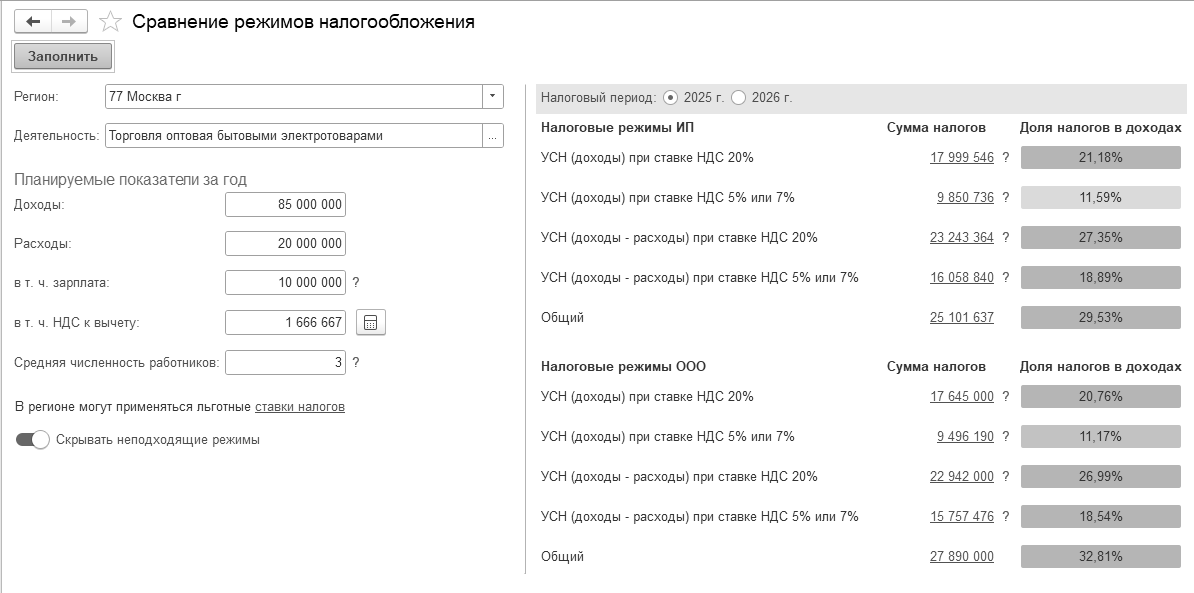This screenshot has width=1194, height=593.
Task: Open calculator for НДС к вычету
Action: coord(371,323)
